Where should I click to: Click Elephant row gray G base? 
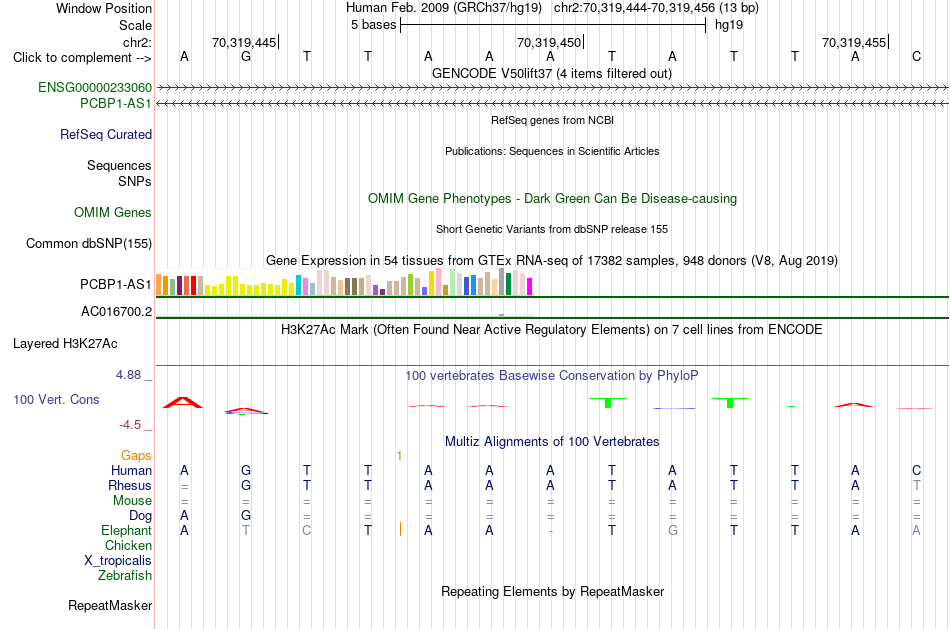[673, 531]
